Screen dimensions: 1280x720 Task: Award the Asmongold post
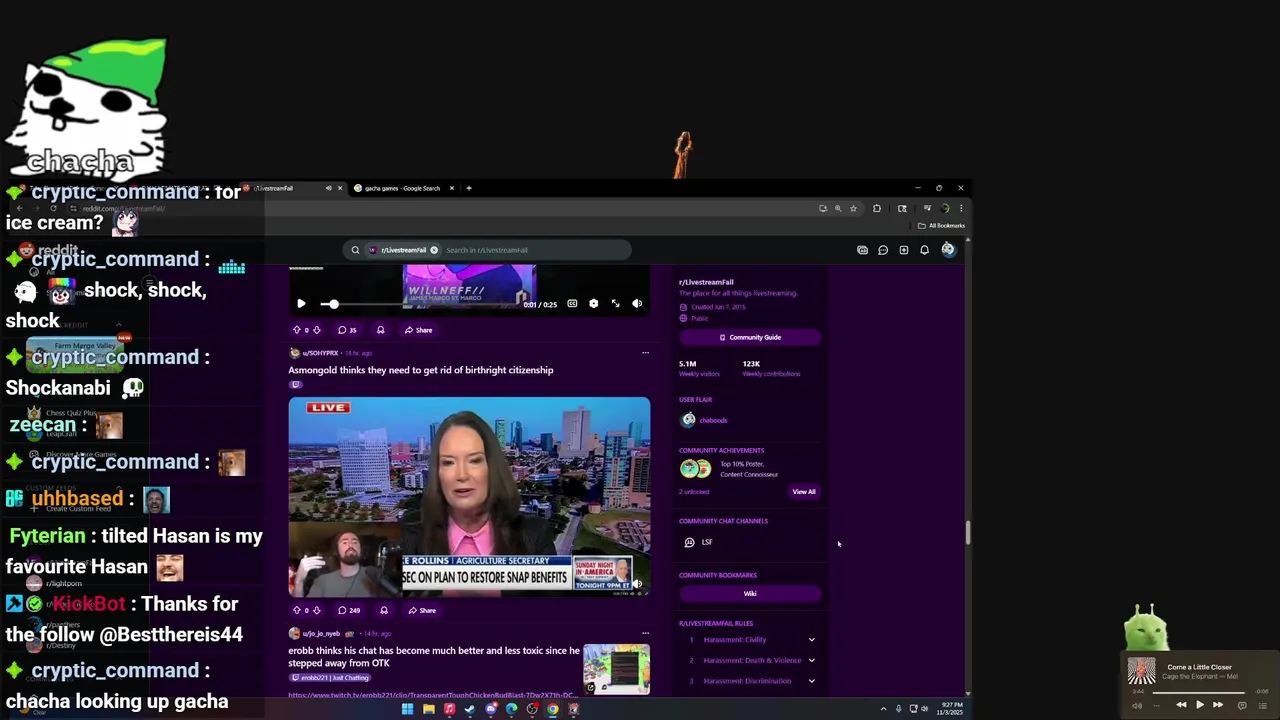pyautogui.click(x=384, y=610)
